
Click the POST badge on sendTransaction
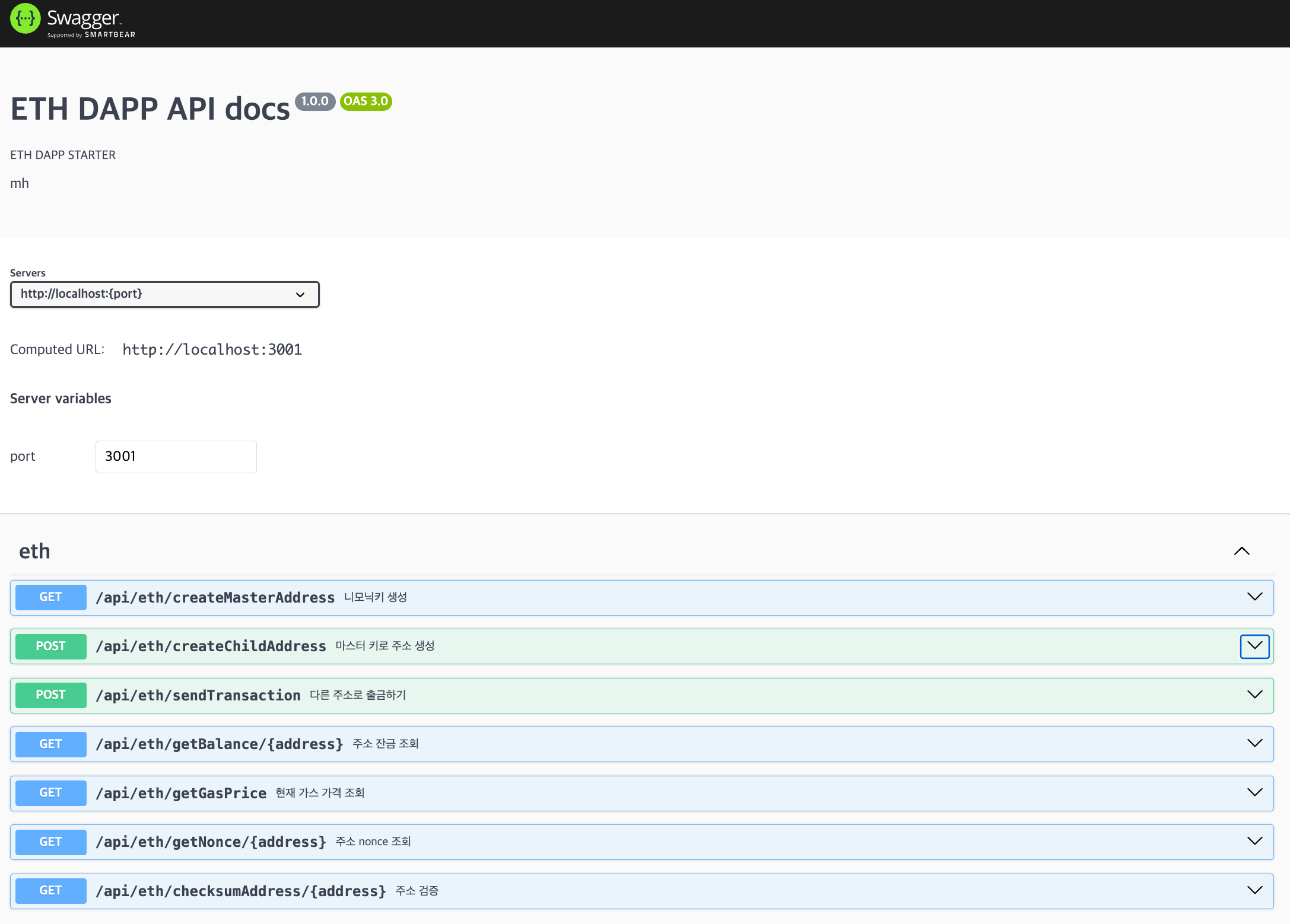click(50, 695)
